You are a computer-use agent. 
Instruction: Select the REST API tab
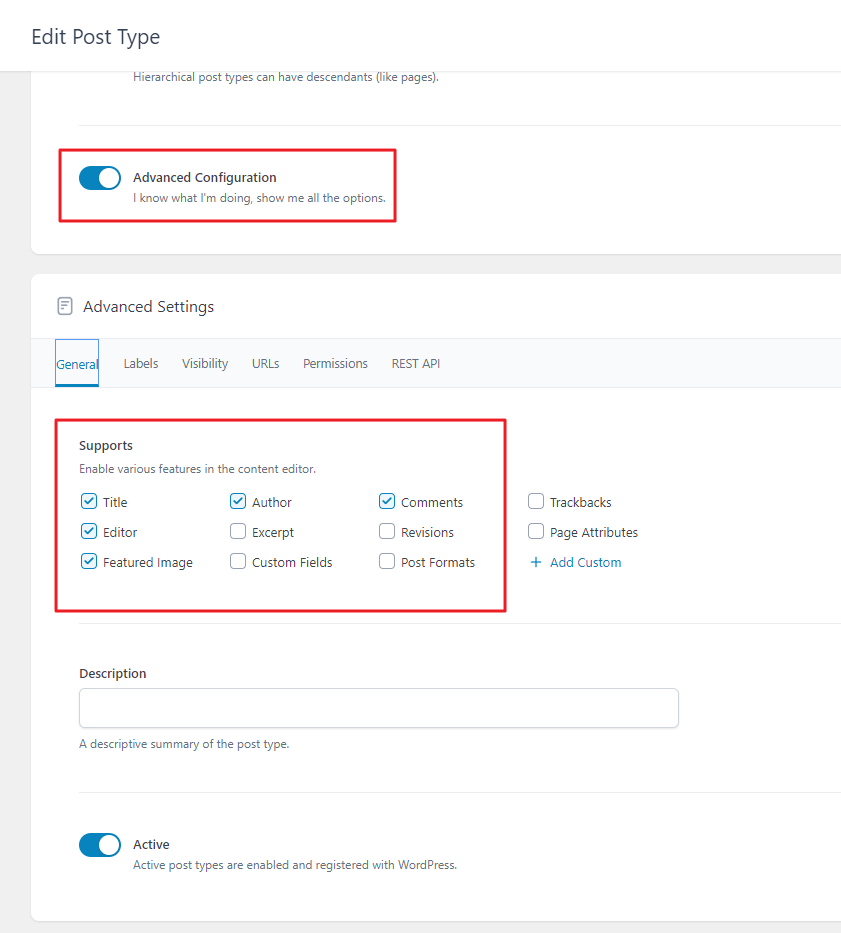pyautogui.click(x=416, y=364)
